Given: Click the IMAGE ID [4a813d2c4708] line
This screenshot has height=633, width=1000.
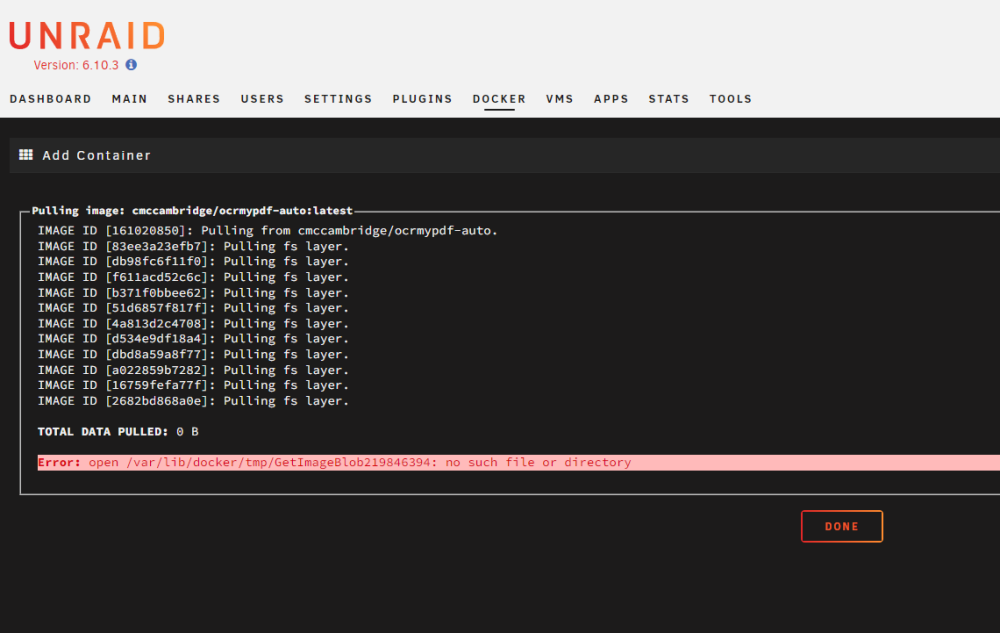Looking at the screenshot, I should pyautogui.click(x=193, y=323).
